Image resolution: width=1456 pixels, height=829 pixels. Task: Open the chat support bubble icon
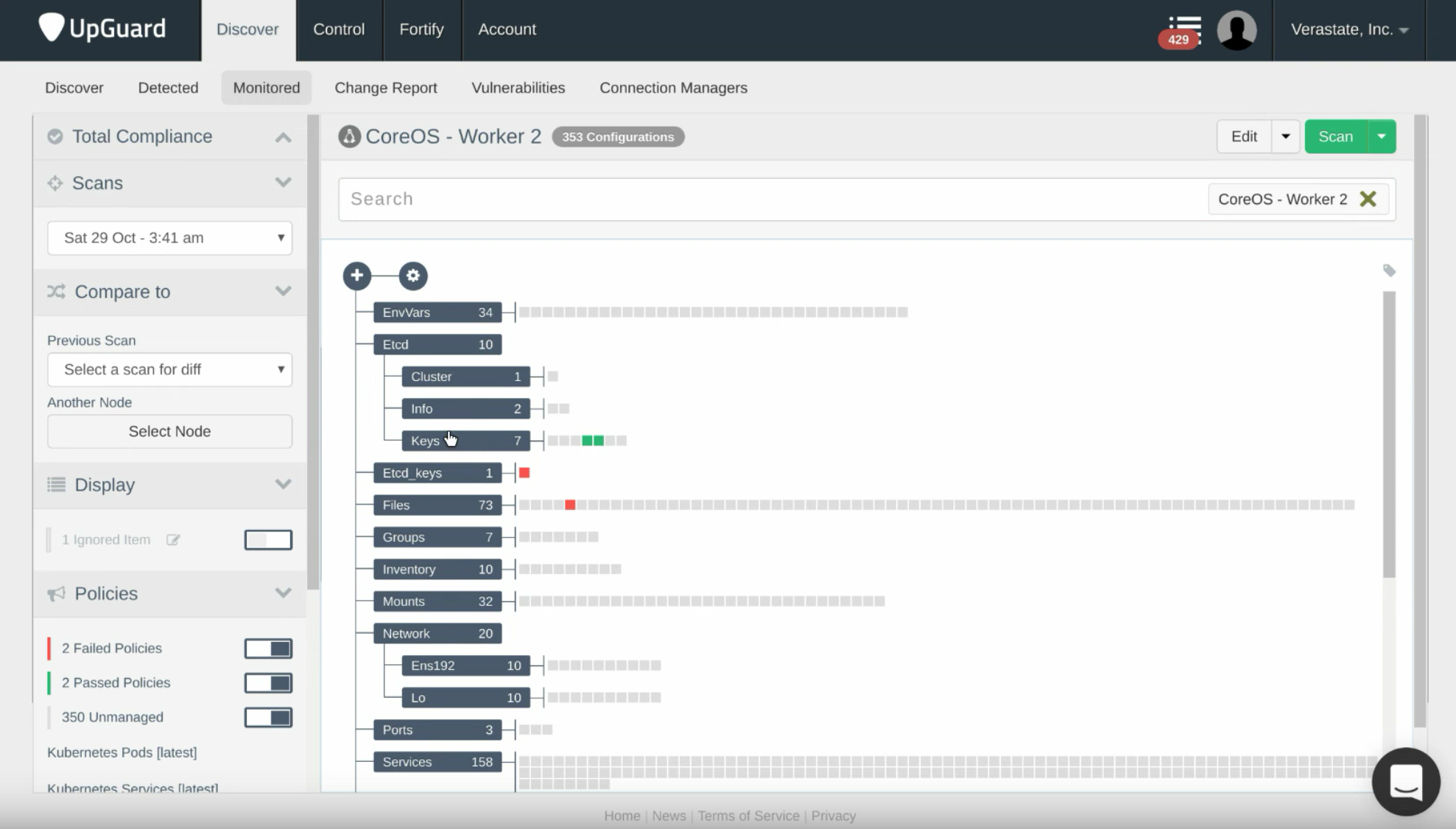(1405, 782)
